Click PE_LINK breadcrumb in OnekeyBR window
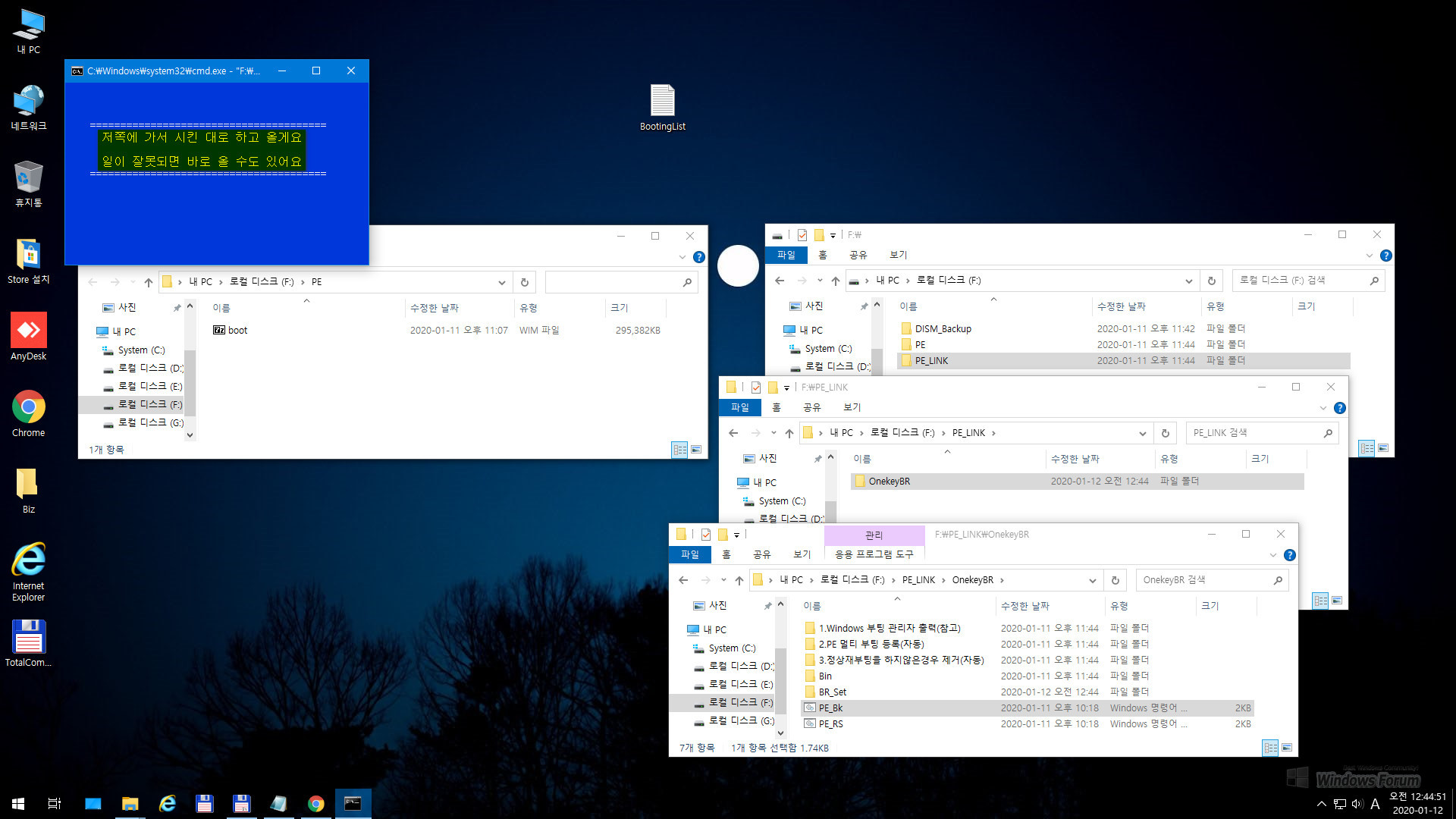This screenshot has height=819, width=1456. 918,580
